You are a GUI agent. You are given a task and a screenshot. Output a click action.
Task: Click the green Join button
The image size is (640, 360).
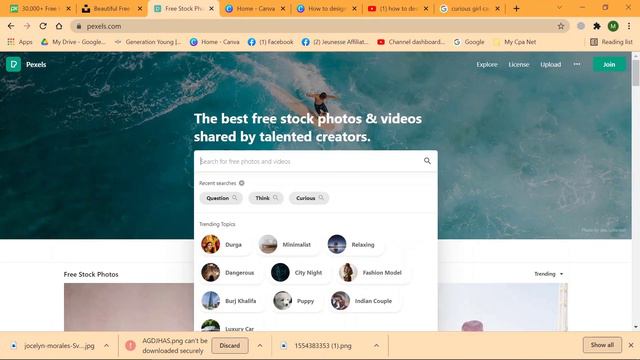tap(609, 64)
